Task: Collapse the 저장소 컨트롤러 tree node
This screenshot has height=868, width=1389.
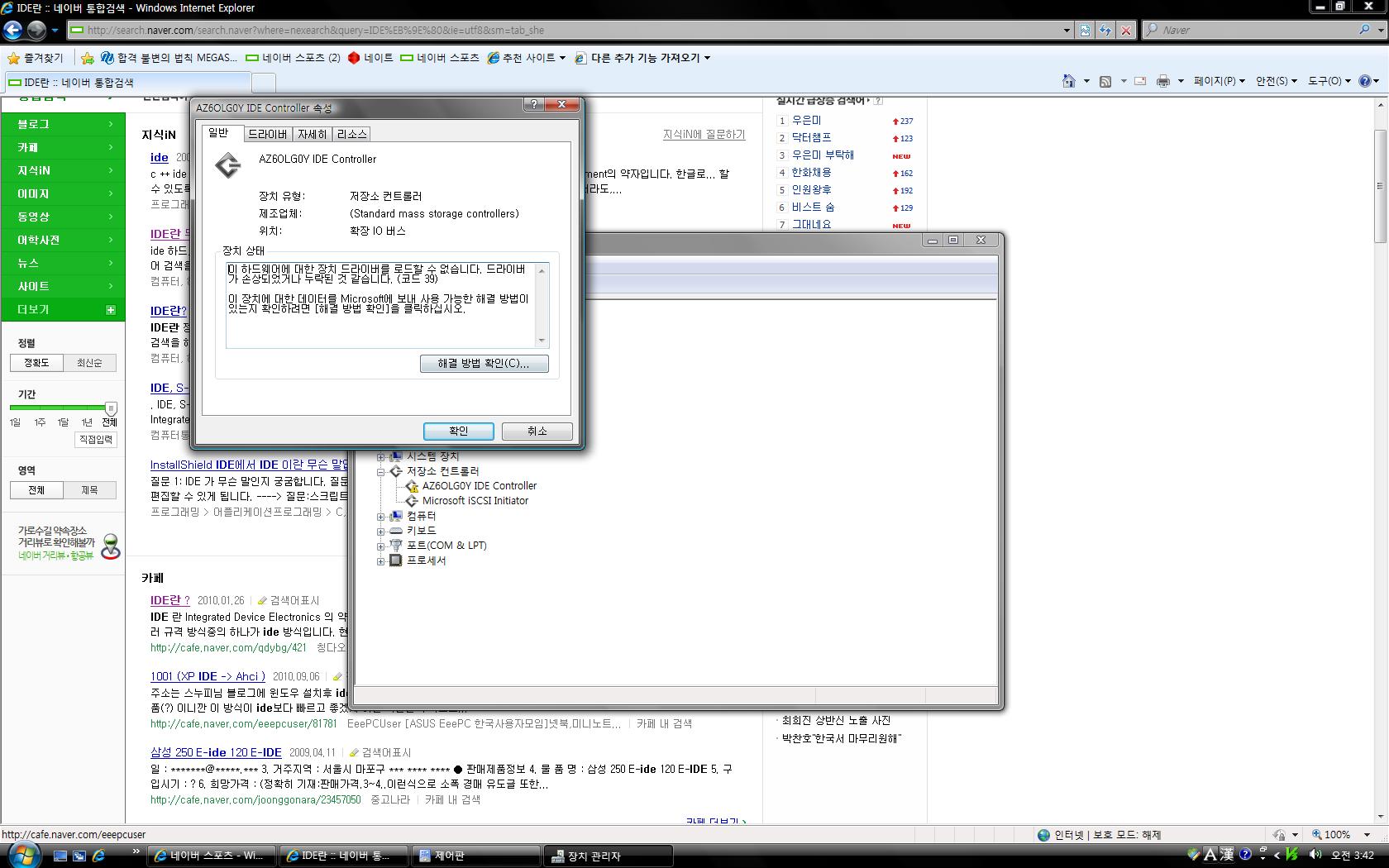Action: tap(381, 471)
